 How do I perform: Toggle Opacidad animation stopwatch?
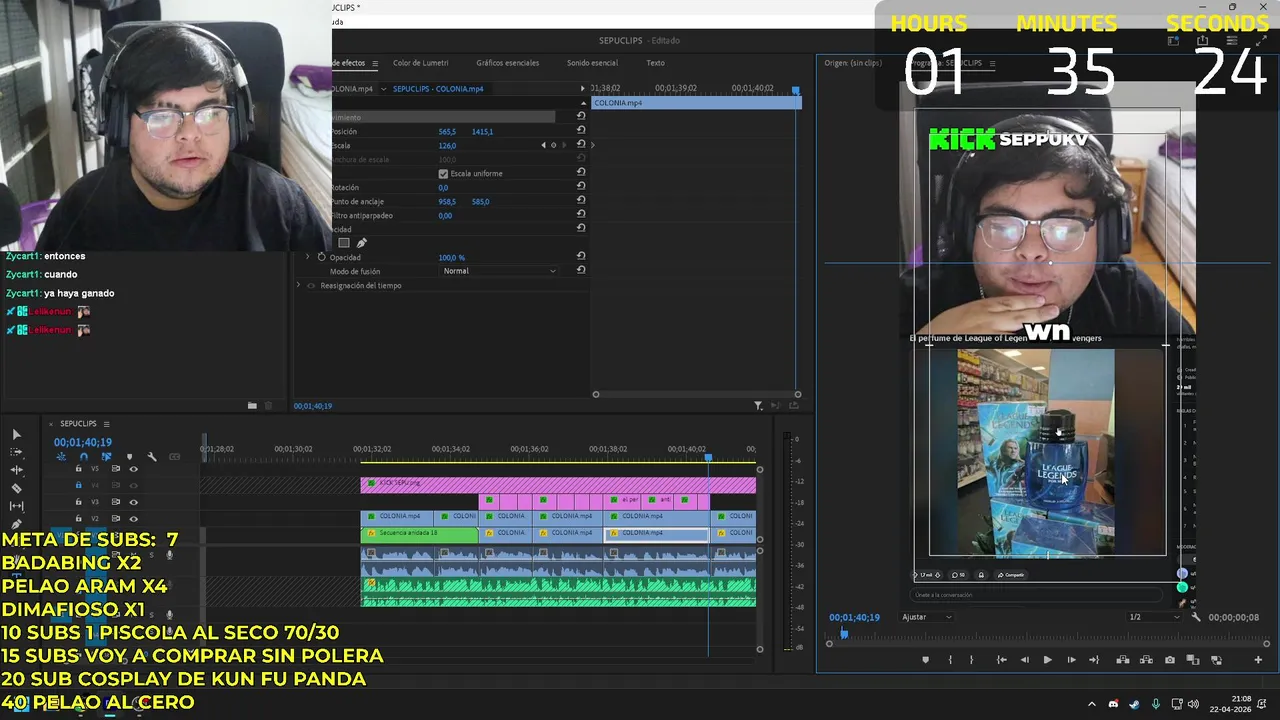point(322,257)
